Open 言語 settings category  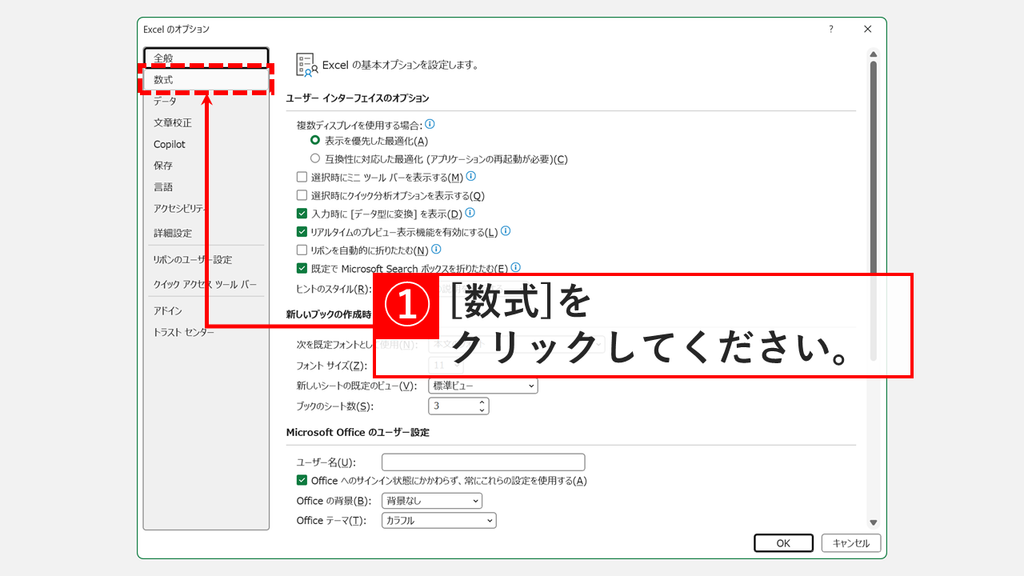click(206, 187)
